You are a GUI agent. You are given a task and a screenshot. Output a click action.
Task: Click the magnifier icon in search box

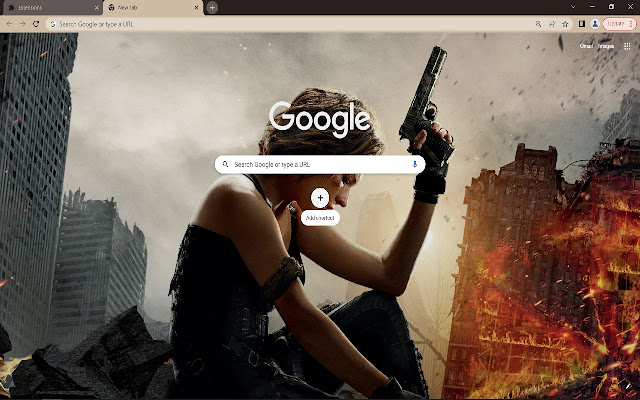(225, 164)
